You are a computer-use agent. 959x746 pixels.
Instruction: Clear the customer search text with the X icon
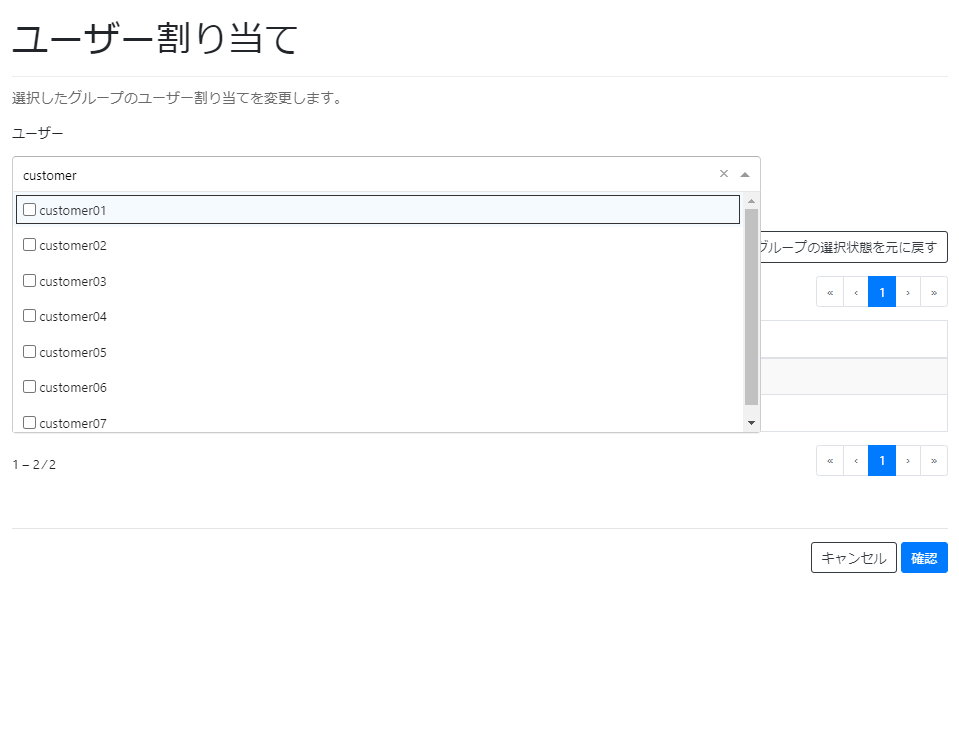point(723,173)
